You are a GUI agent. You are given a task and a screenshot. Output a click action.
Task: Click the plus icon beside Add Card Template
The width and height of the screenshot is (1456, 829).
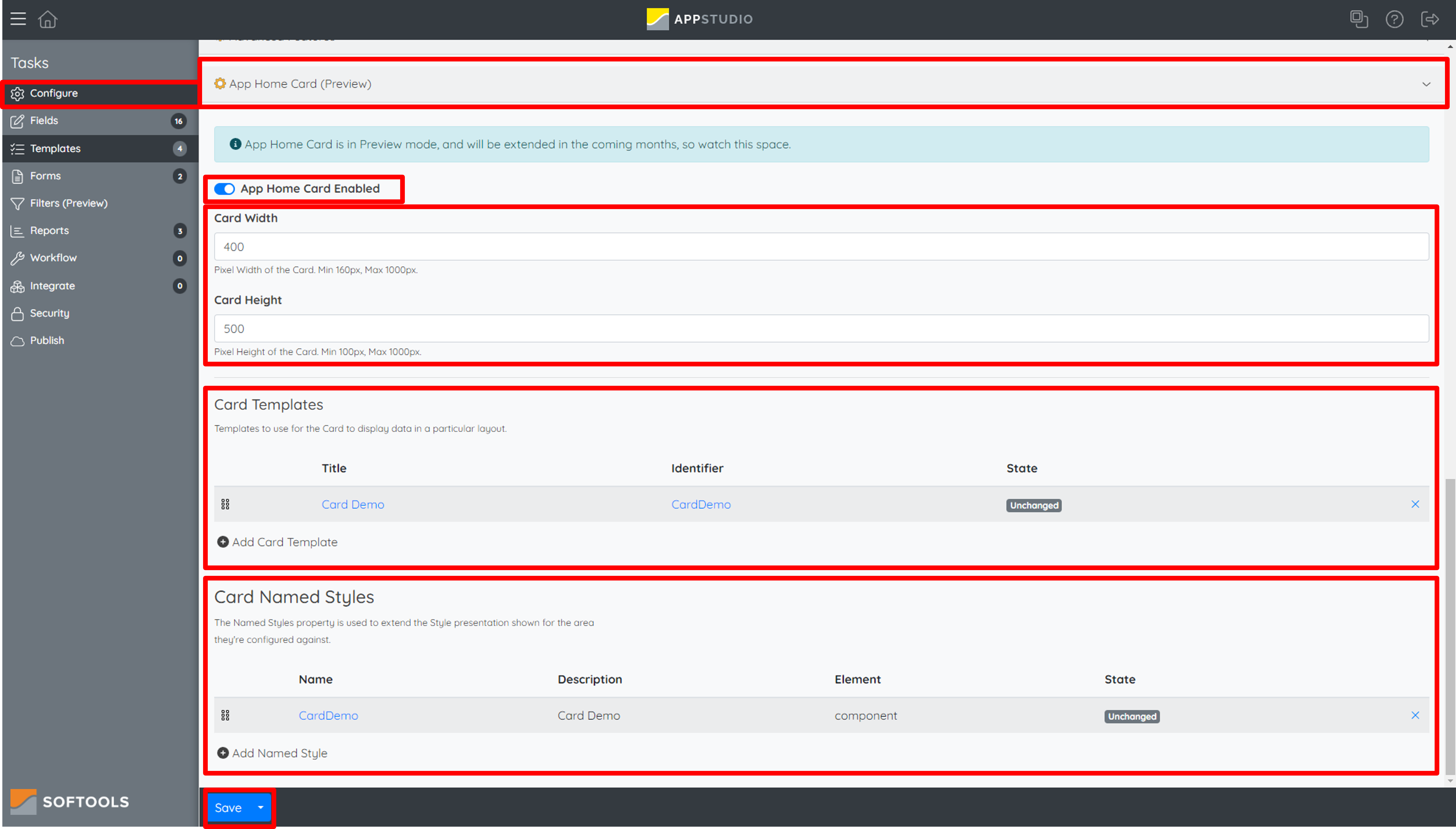pos(223,542)
